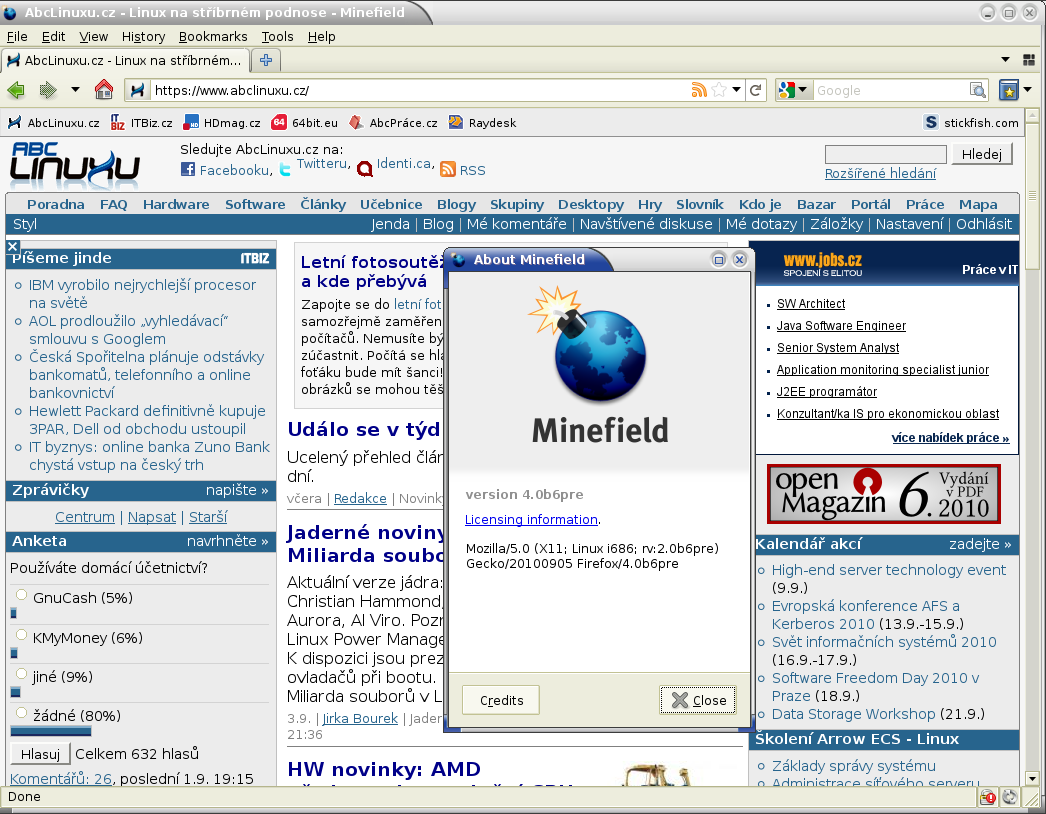Select the GnuCash (5%) poll option
Image resolution: width=1046 pixels, height=814 pixels.
[21, 595]
